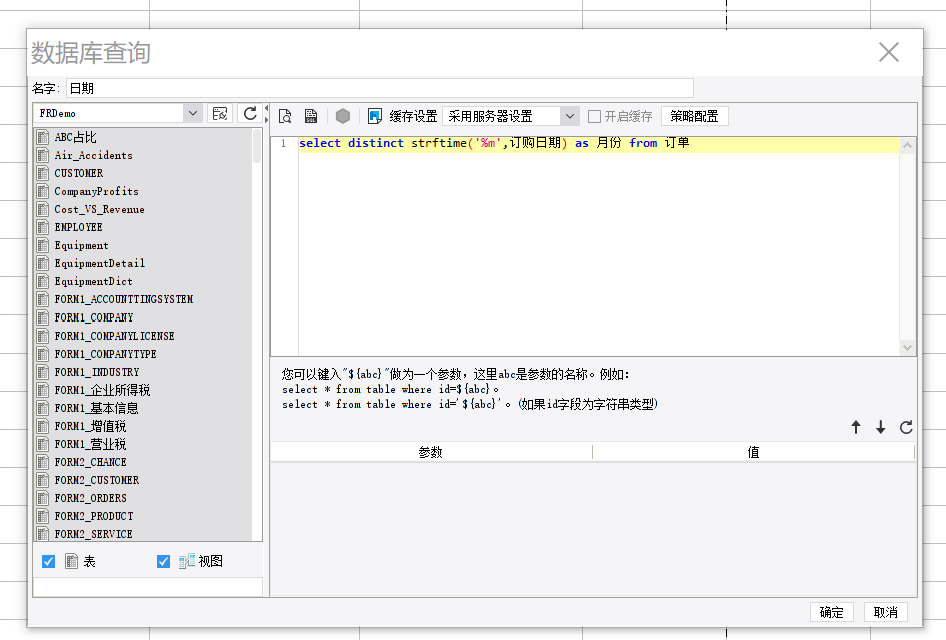This screenshot has width=946, height=640.
Task: Click SQL editor scrollbar down arrow
Action: point(907,347)
